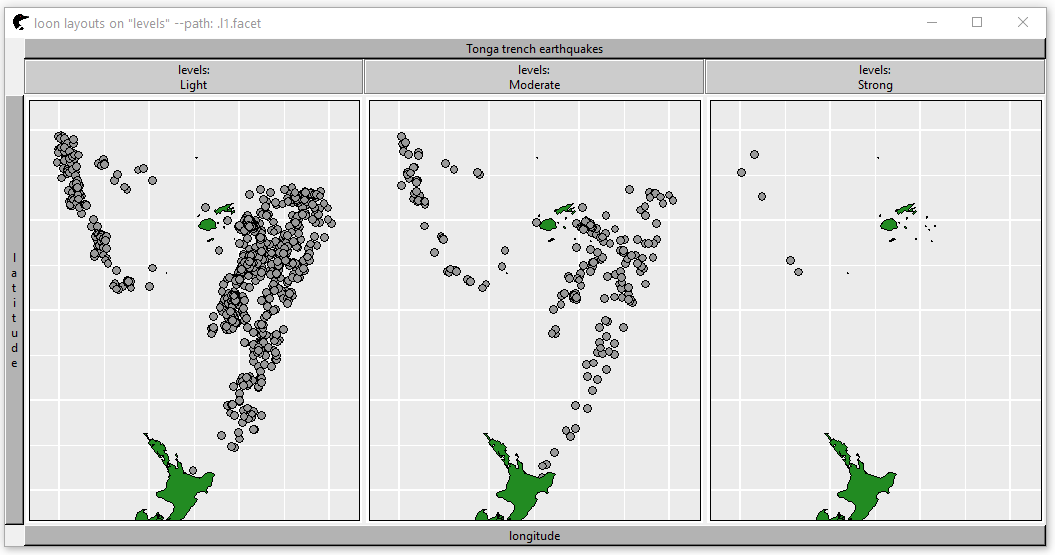Click the smaller upper Fiji island in Strong panel

point(907,209)
